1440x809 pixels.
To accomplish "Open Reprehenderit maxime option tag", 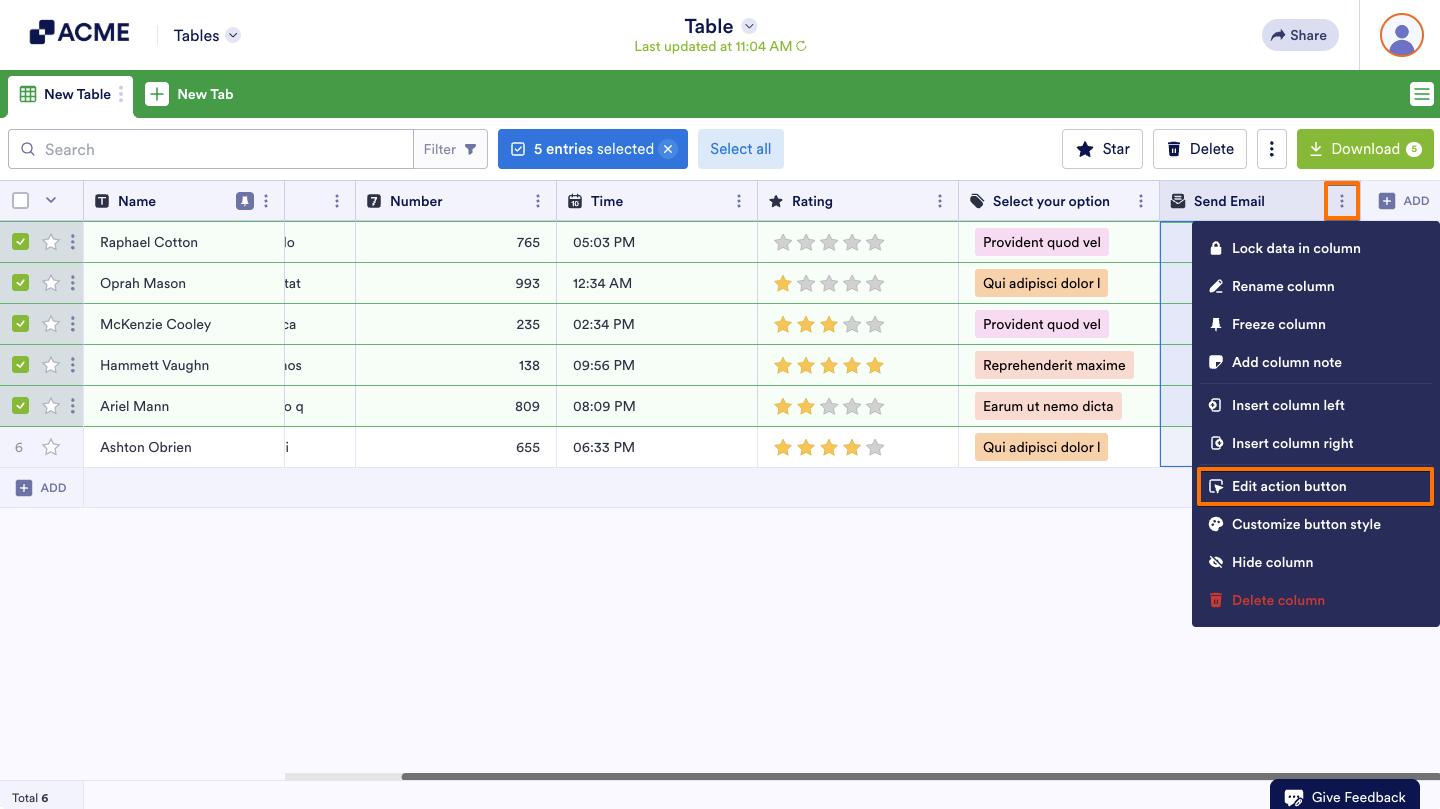I will coord(1054,365).
